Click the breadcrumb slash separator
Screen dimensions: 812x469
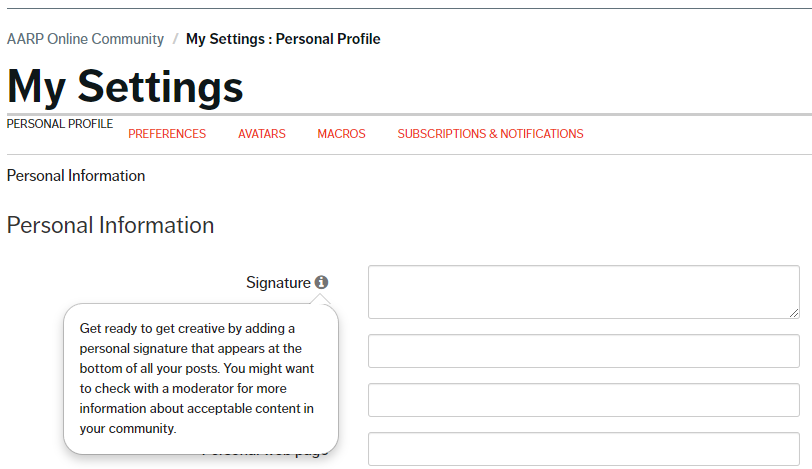(x=175, y=39)
